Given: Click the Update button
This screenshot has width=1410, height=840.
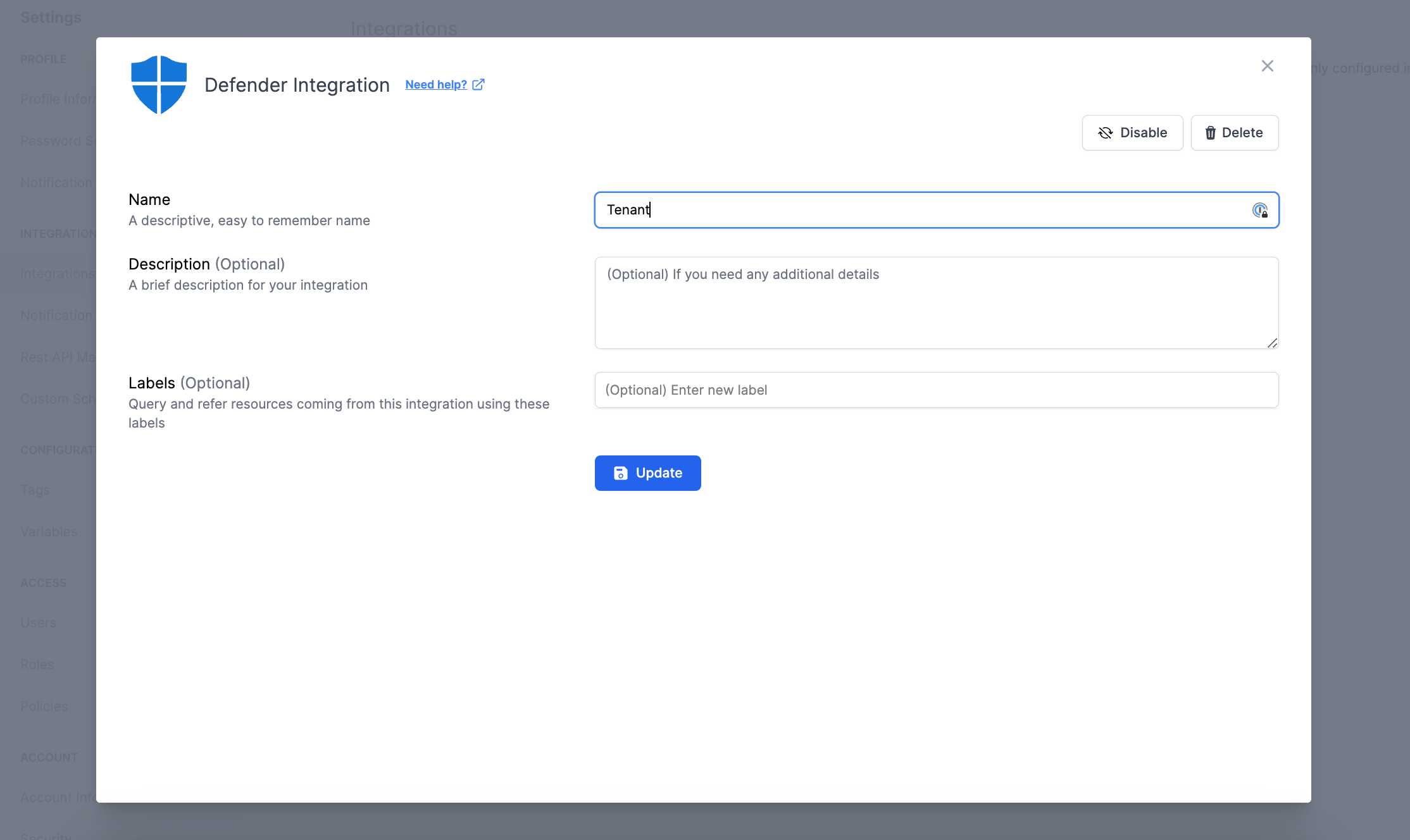Looking at the screenshot, I should coord(647,473).
